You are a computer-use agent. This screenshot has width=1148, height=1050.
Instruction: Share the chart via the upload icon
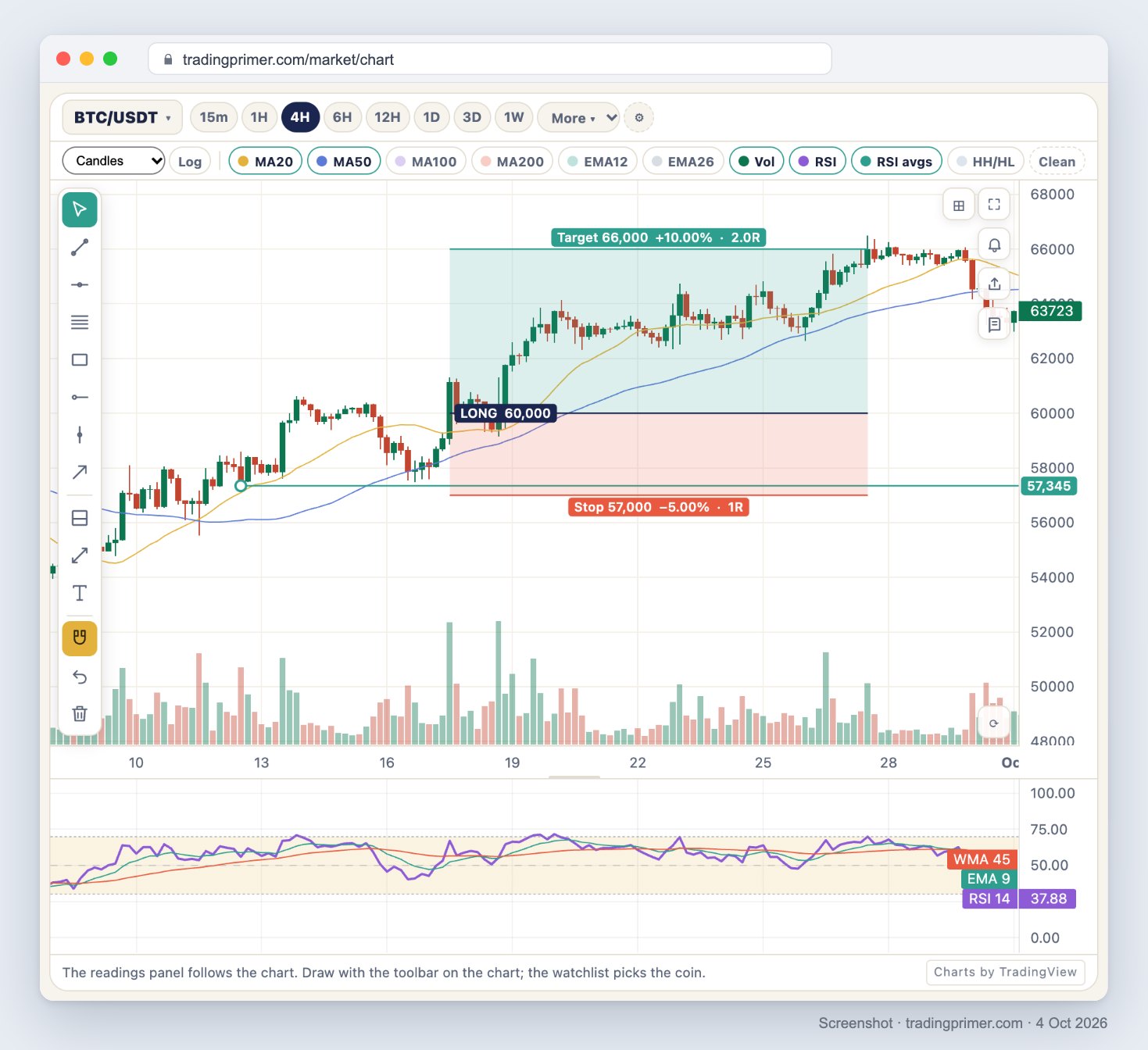pyautogui.click(x=994, y=284)
